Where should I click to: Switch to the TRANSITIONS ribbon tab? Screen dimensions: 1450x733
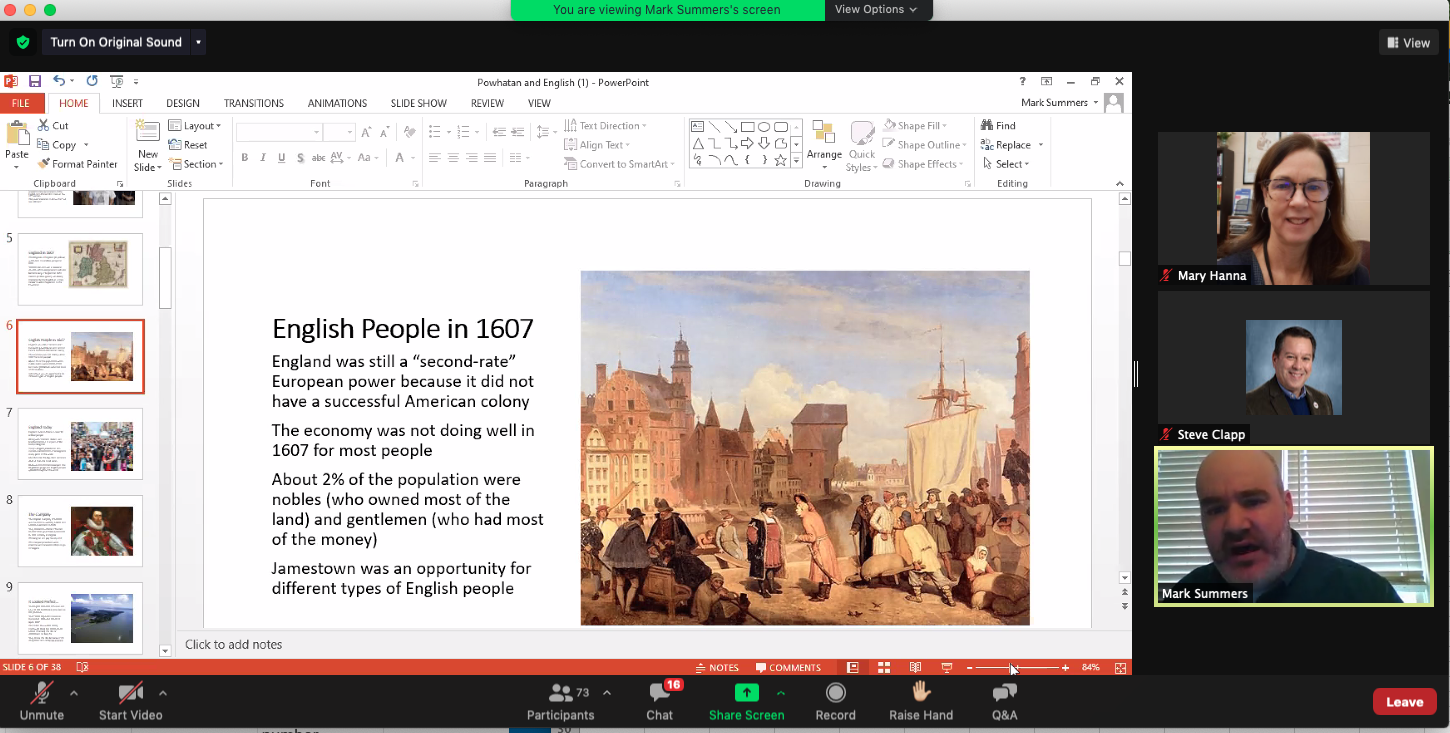click(x=253, y=103)
